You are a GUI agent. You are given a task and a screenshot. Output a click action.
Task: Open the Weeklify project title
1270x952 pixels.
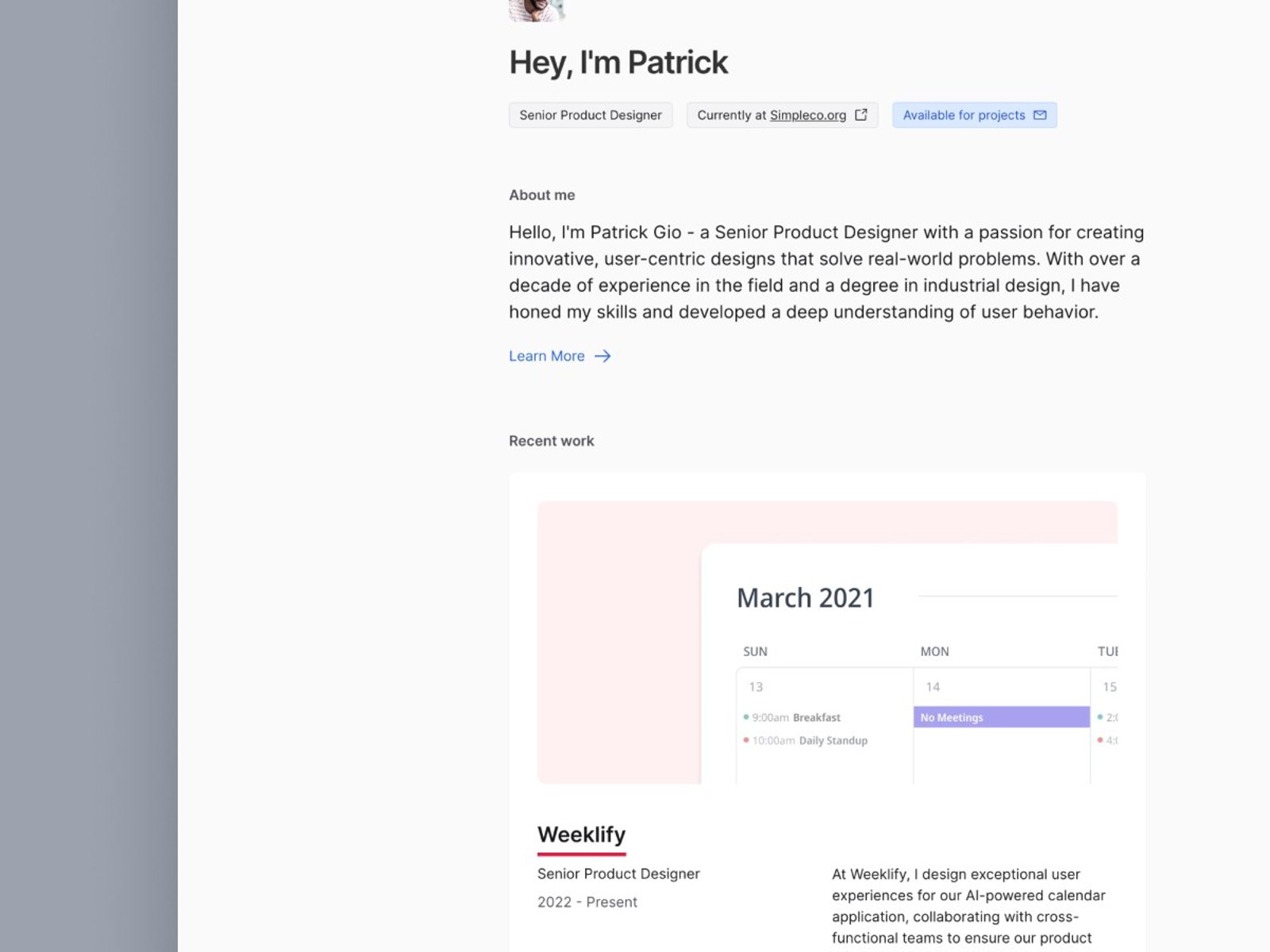pyautogui.click(x=582, y=835)
